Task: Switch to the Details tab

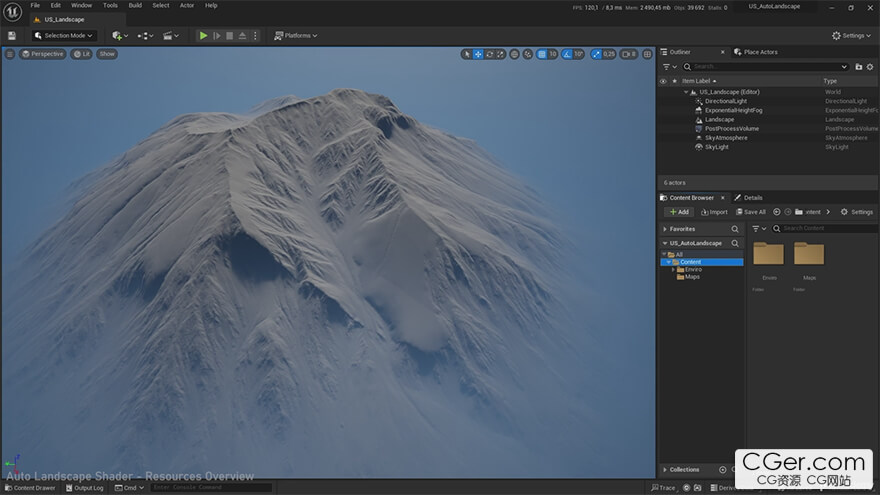Action: point(748,198)
